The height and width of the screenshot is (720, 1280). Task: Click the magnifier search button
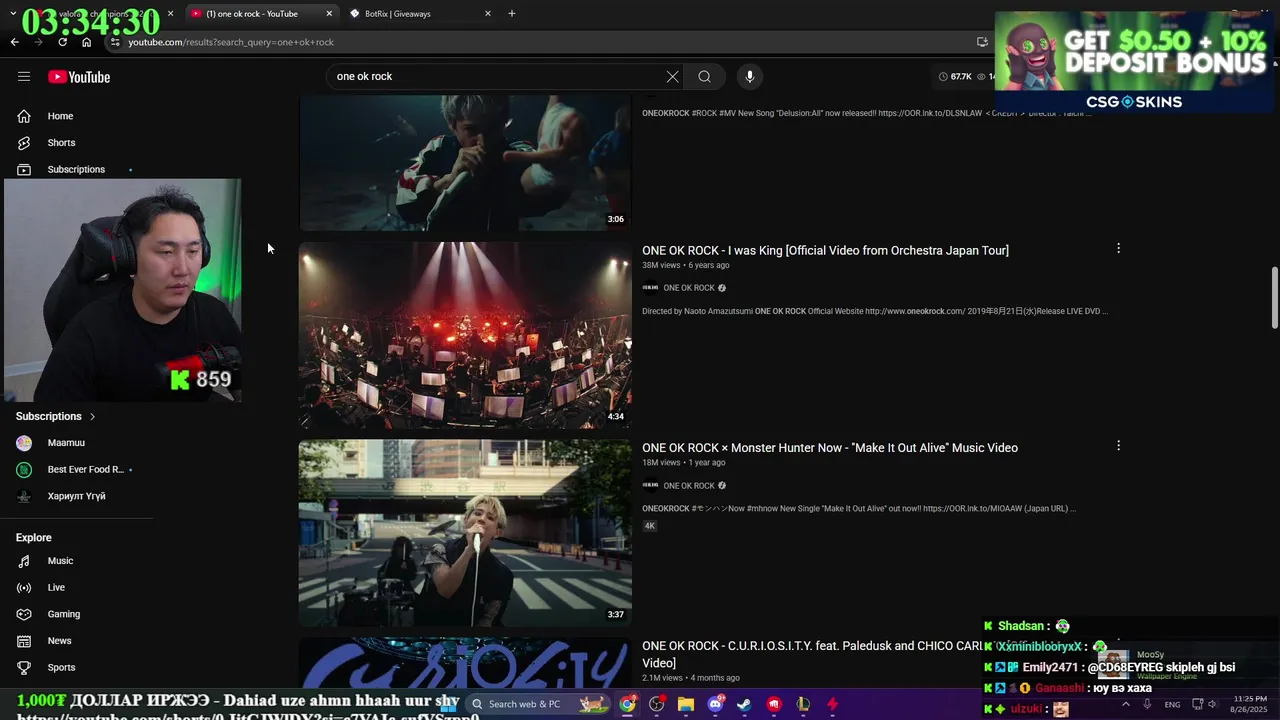[x=705, y=76]
